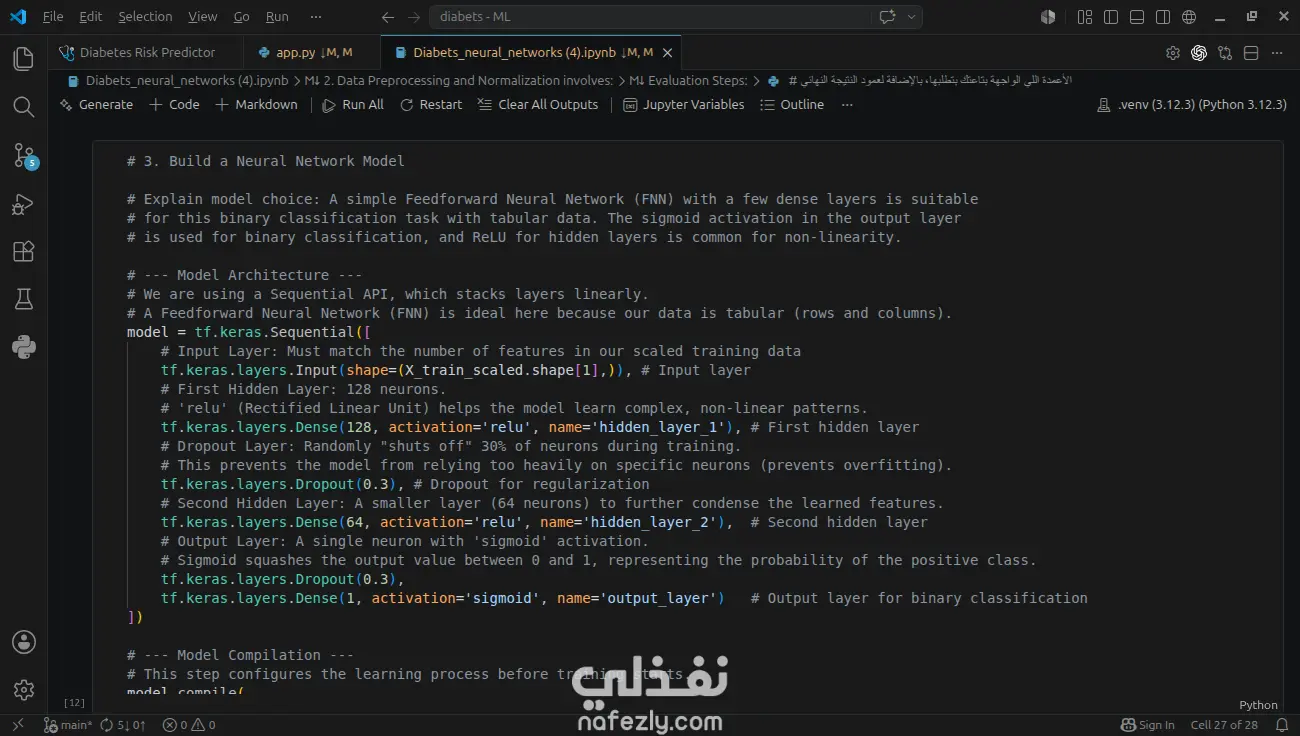Image resolution: width=1300 pixels, height=736 pixels.
Task: Click the main* branch in status bar
Action: [x=67, y=725]
